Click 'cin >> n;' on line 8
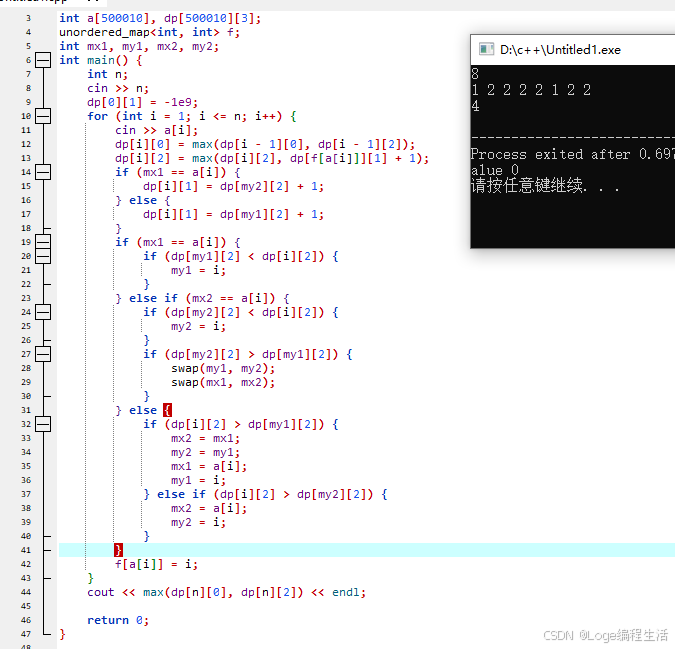Screen dimensions: 675x649 pos(118,88)
